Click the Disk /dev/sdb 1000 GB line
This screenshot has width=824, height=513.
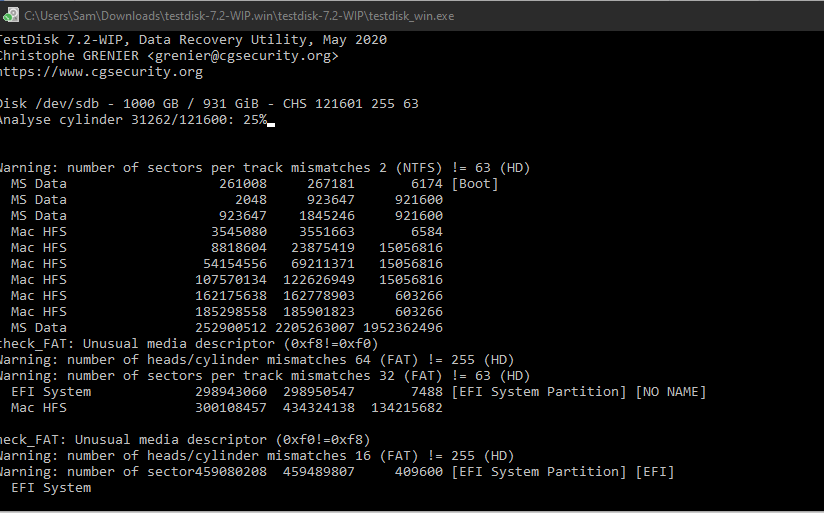tap(208, 104)
